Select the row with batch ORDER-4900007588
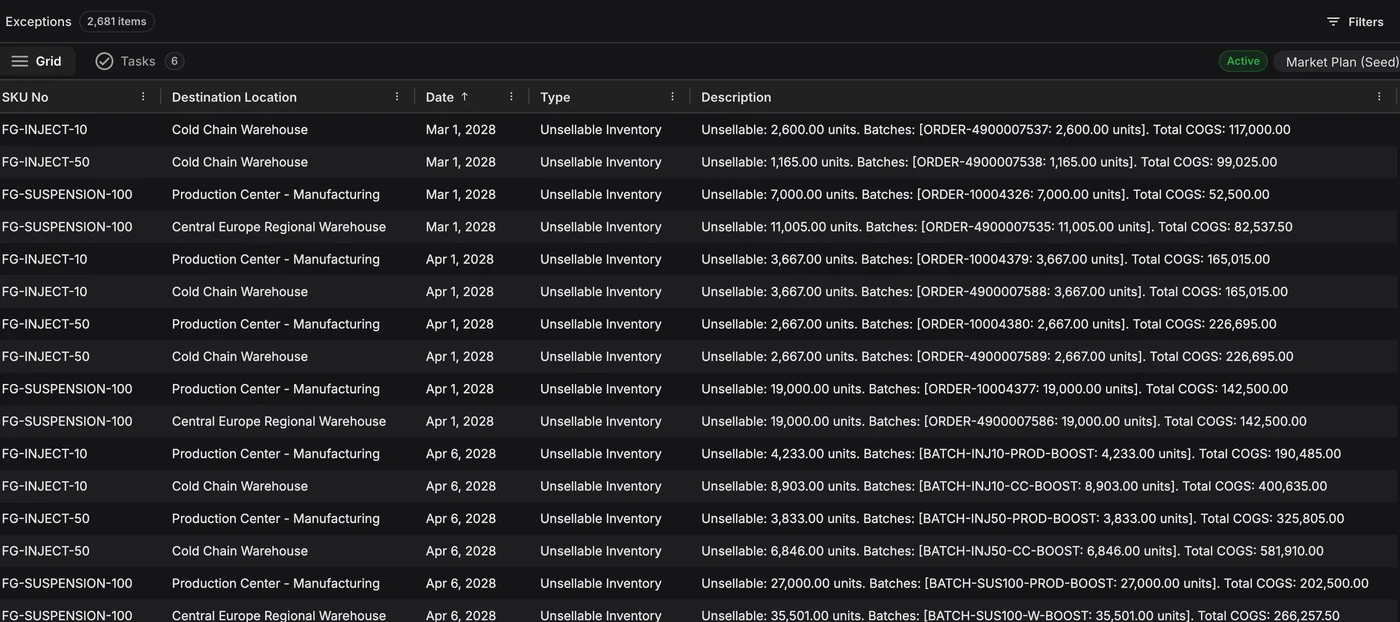The width and height of the screenshot is (1400, 622). pos(700,292)
